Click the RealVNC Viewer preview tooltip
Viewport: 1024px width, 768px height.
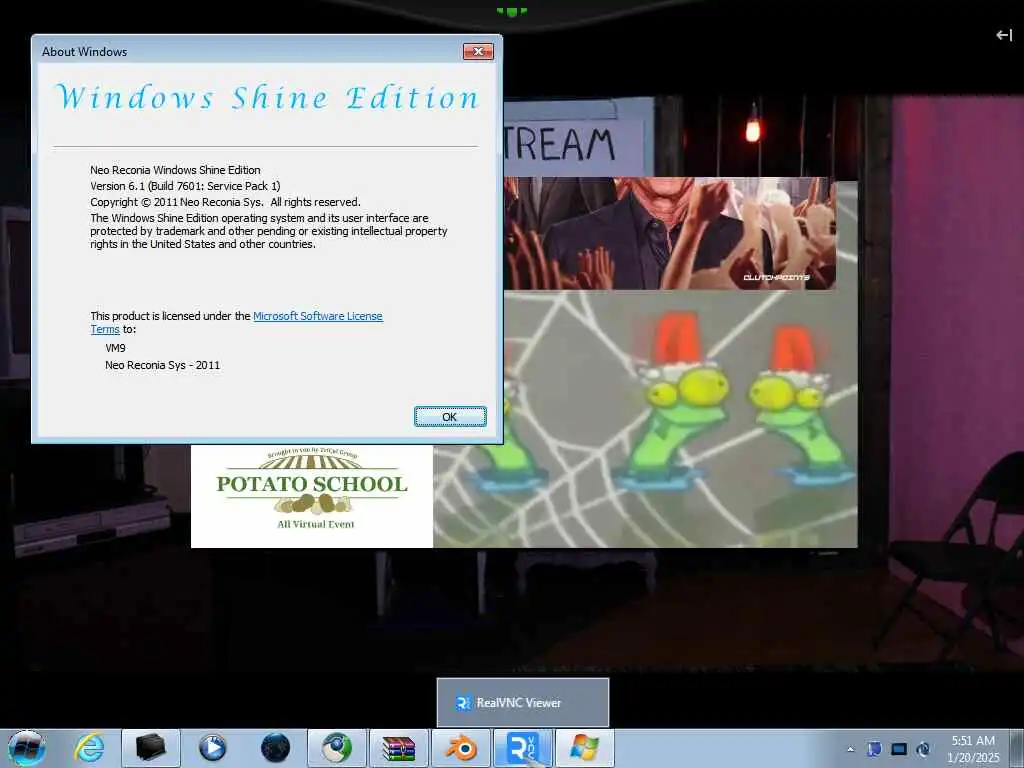coord(522,702)
